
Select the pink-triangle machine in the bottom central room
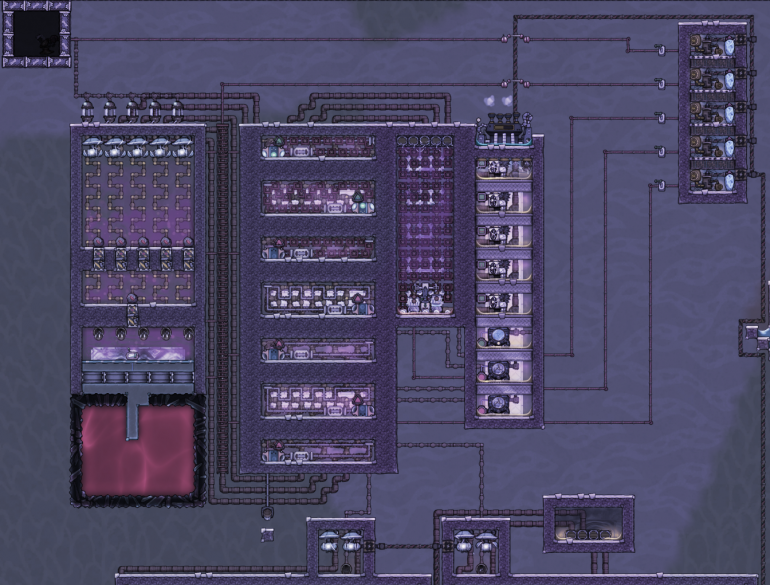pos(276,452)
